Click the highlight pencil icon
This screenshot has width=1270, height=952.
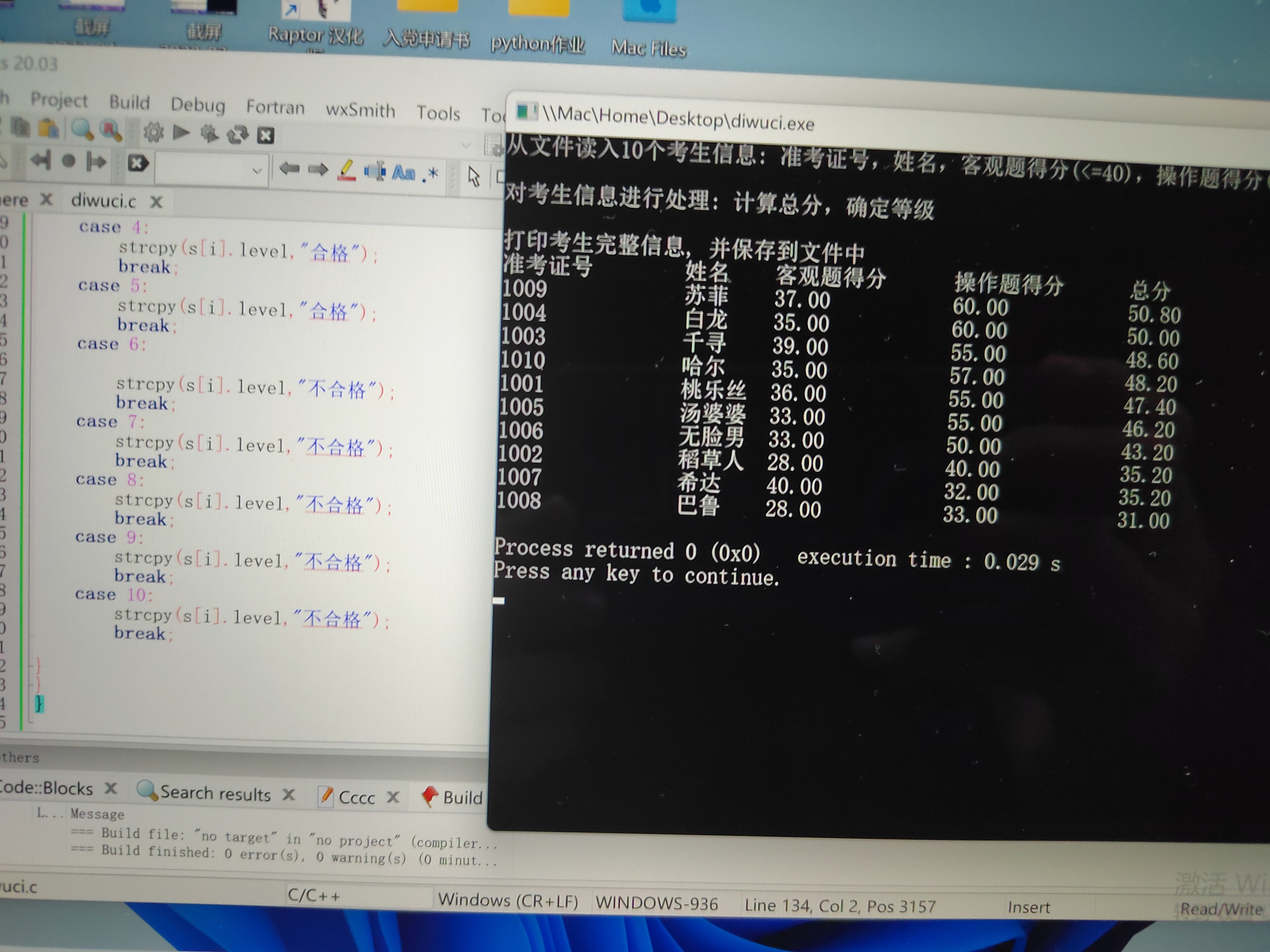pyautogui.click(x=346, y=170)
